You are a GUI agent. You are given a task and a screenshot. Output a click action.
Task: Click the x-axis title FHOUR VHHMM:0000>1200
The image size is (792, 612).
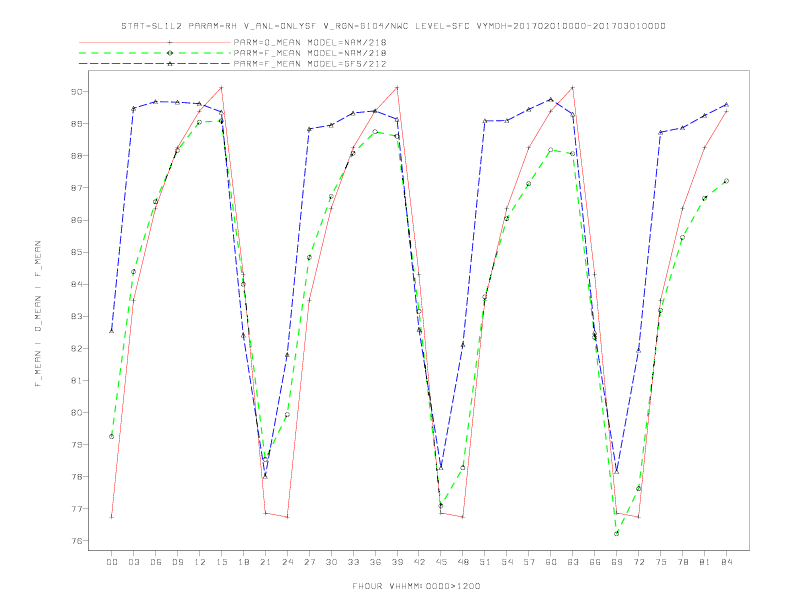[417, 586]
